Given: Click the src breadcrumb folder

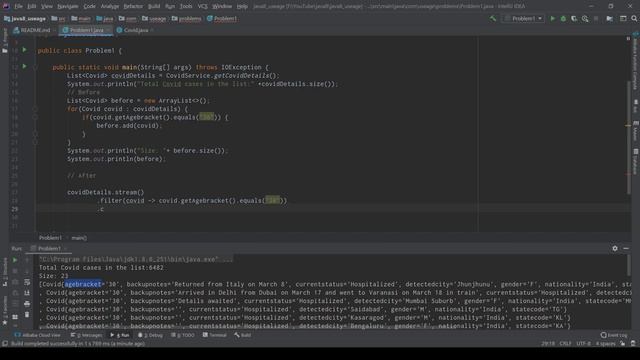Looking at the screenshot, I should tap(58, 18).
